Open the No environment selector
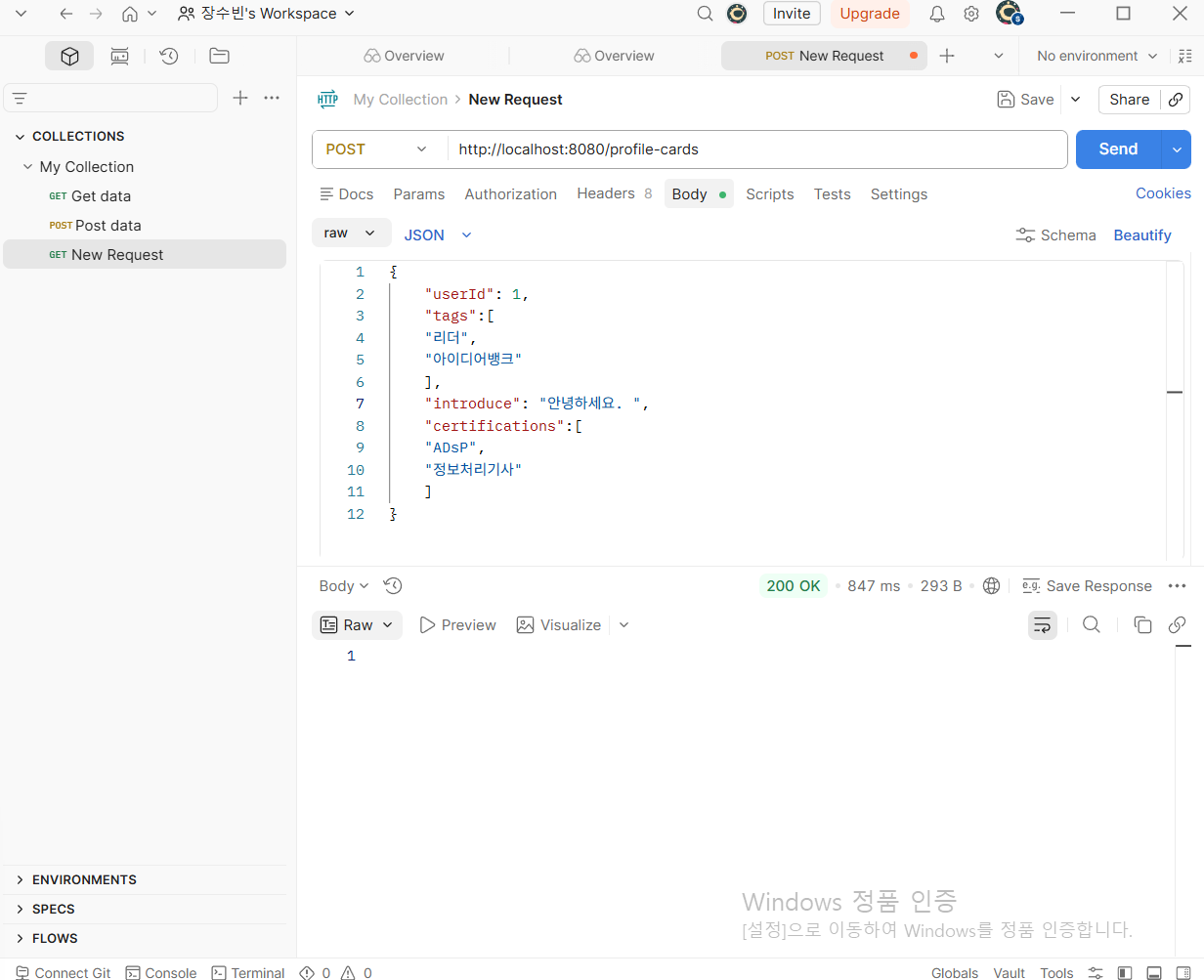Image resolution: width=1204 pixels, height=980 pixels. coord(1096,56)
